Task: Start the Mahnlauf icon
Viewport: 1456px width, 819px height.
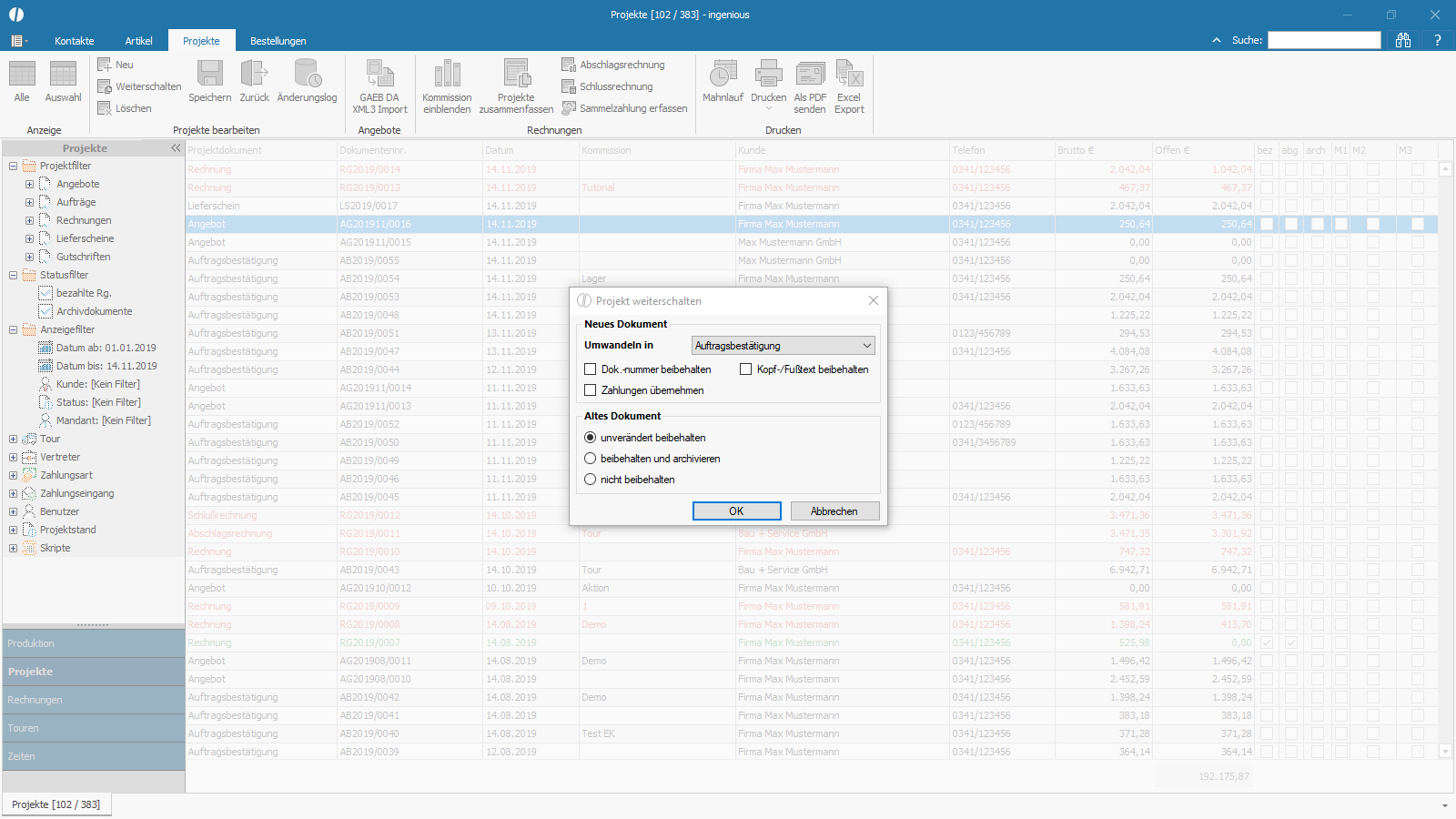Action: pos(723,74)
